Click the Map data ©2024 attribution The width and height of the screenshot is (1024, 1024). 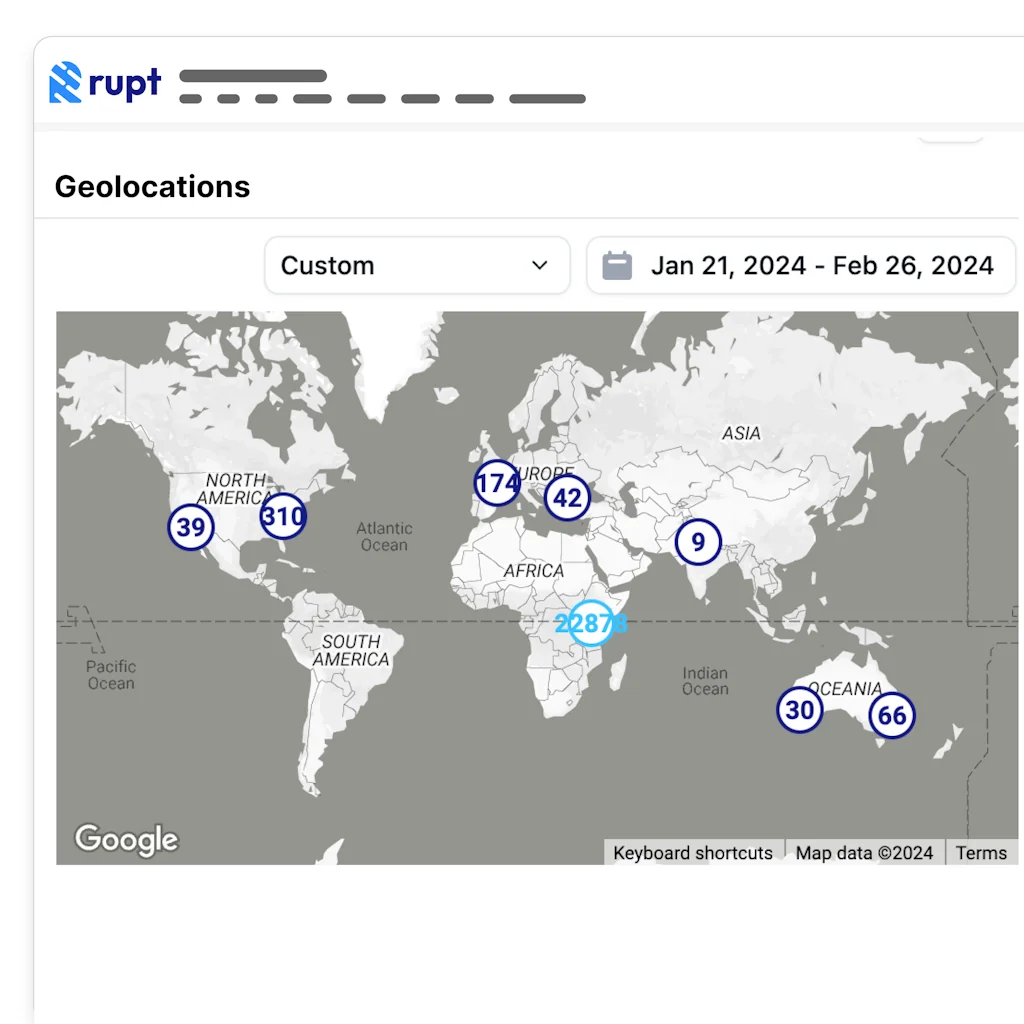tap(864, 853)
